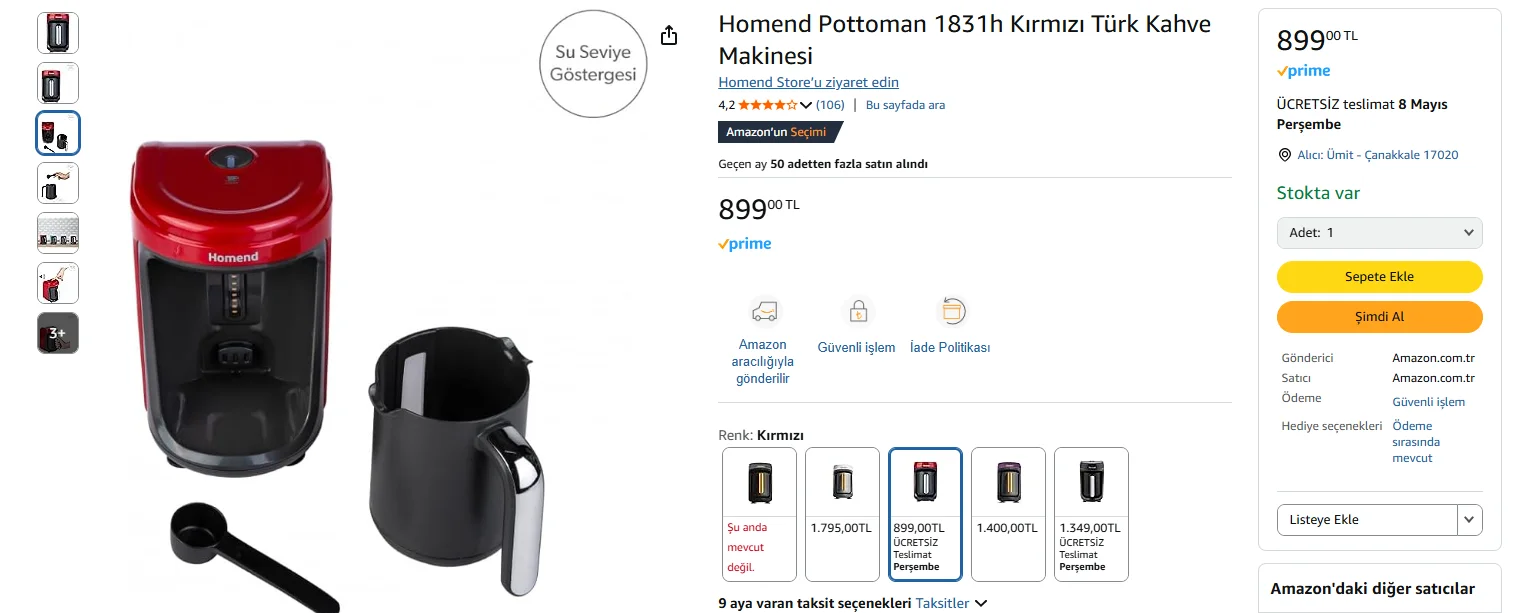
Task: Click the star rating icons
Action: pos(767,105)
